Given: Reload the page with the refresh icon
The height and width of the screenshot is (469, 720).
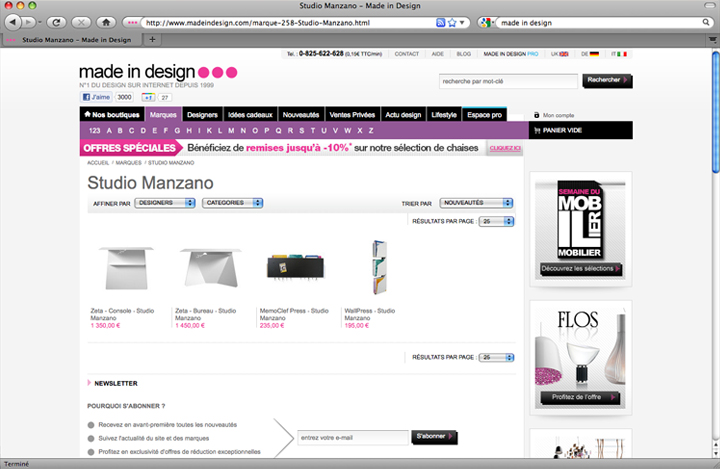Looking at the screenshot, I should [x=56, y=22].
